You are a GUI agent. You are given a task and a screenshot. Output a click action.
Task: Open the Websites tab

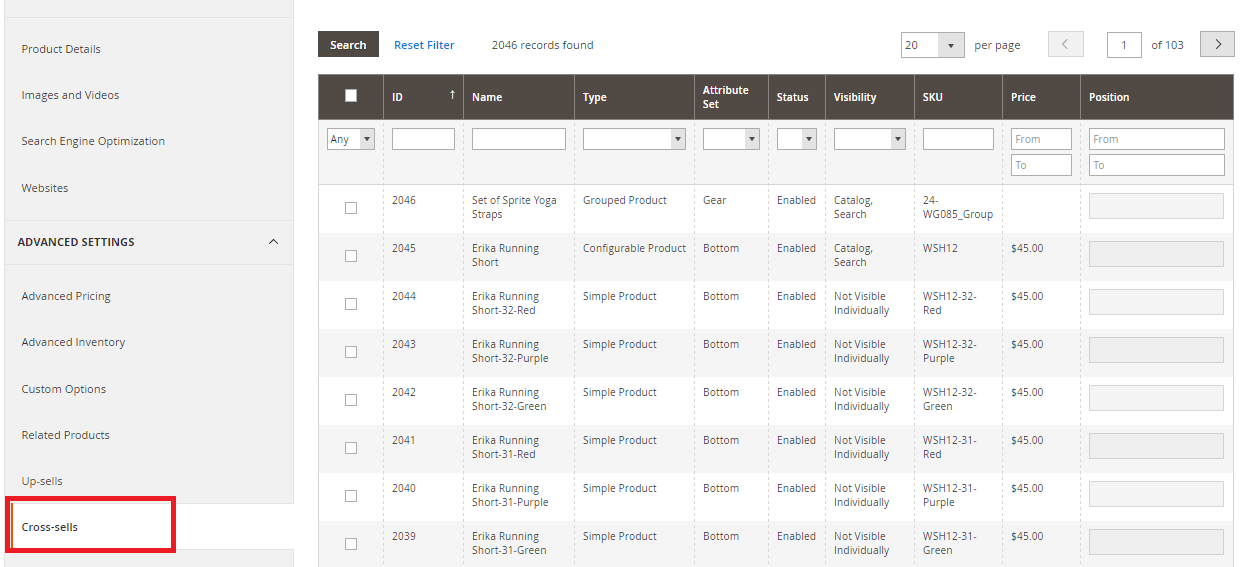point(45,188)
